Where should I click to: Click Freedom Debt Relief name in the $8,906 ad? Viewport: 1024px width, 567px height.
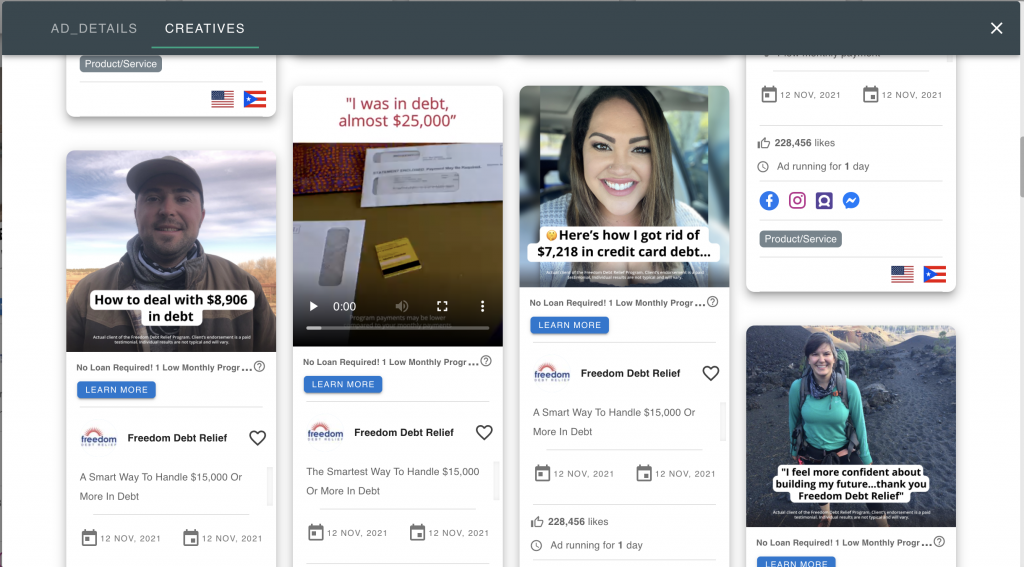point(177,438)
